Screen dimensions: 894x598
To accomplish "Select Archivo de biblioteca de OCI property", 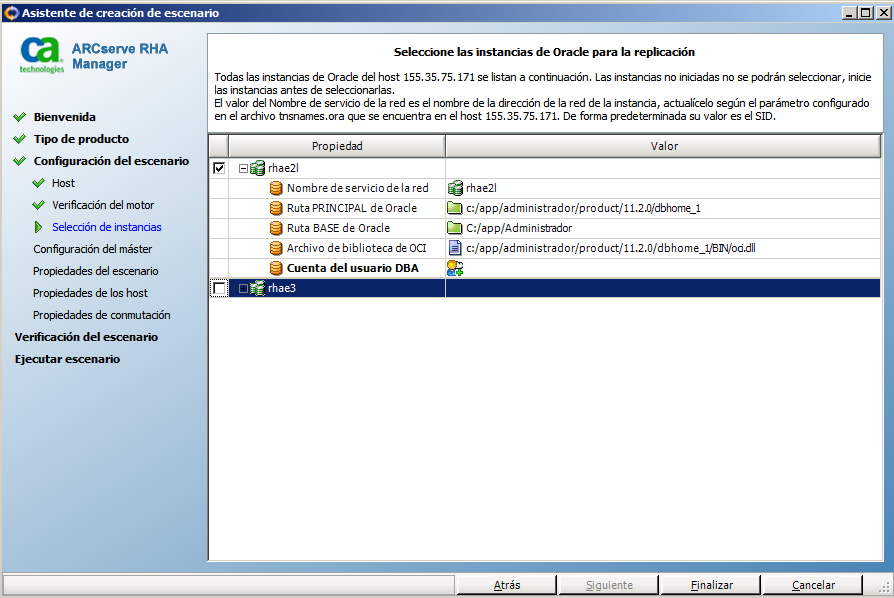I will click(356, 248).
